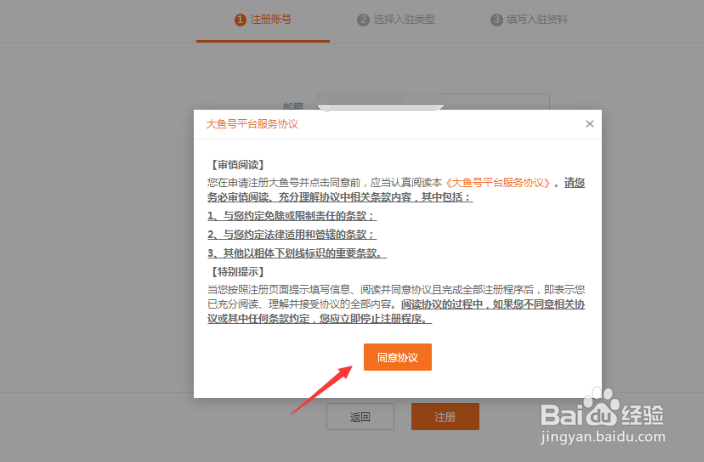The width and height of the screenshot is (704, 462).
Task: Open the 《大鱼号平台服务协议》 link
Action: coord(498,183)
